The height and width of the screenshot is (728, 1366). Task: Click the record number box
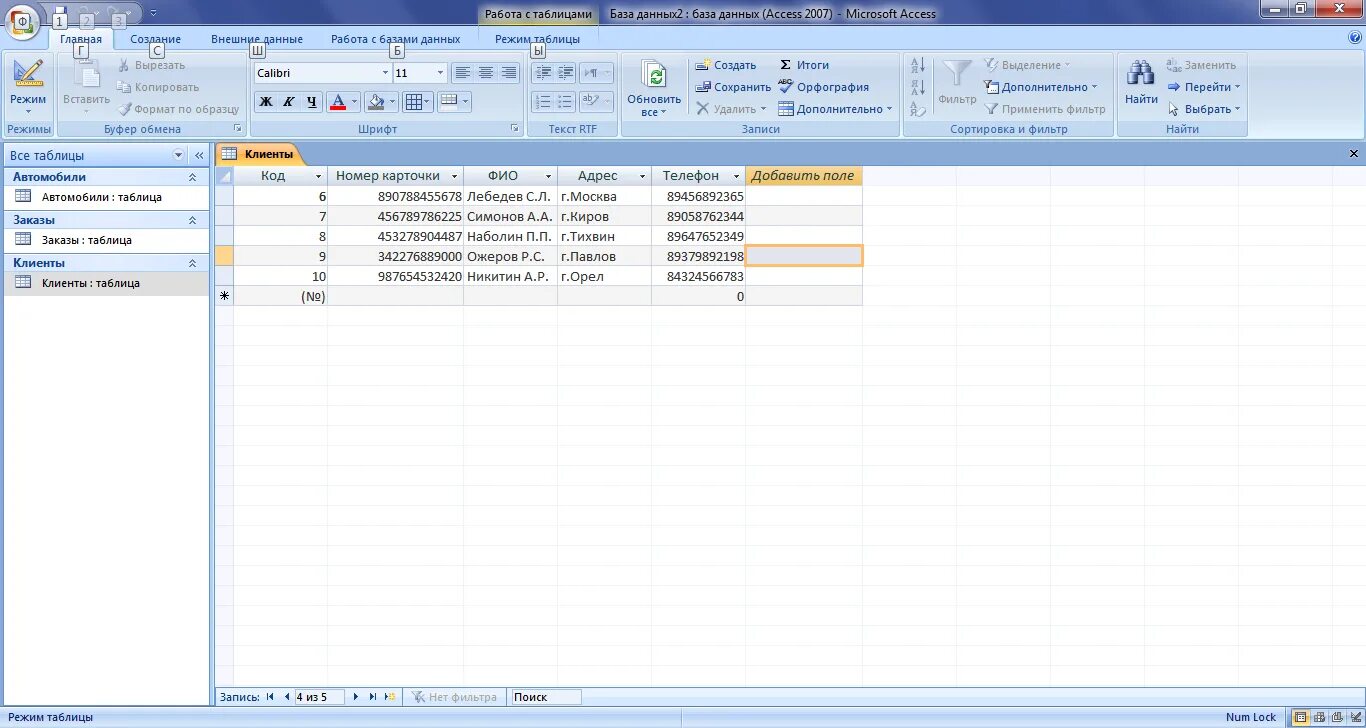pyautogui.click(x=318, y=697)
